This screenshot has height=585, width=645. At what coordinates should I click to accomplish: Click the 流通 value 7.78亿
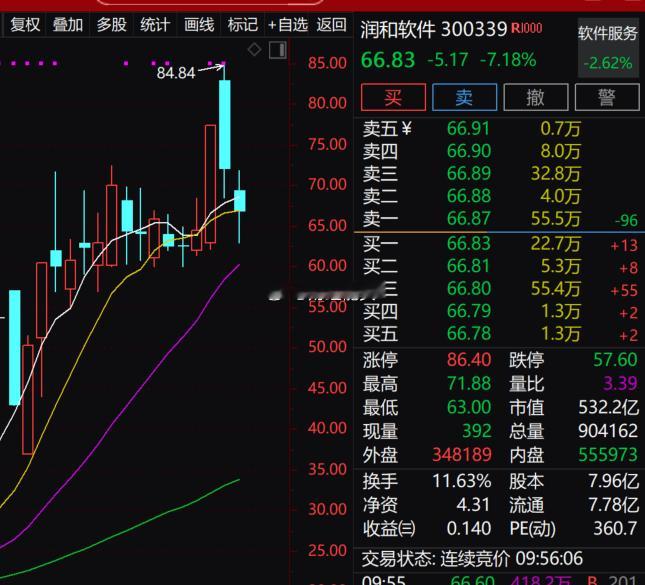tap(613, 504)
